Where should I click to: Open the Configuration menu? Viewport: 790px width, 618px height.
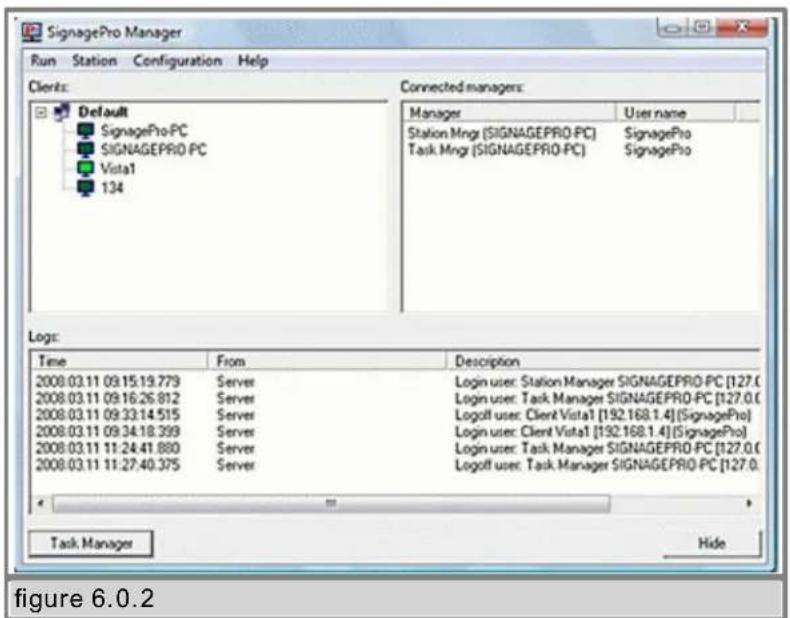click(177, 61)
